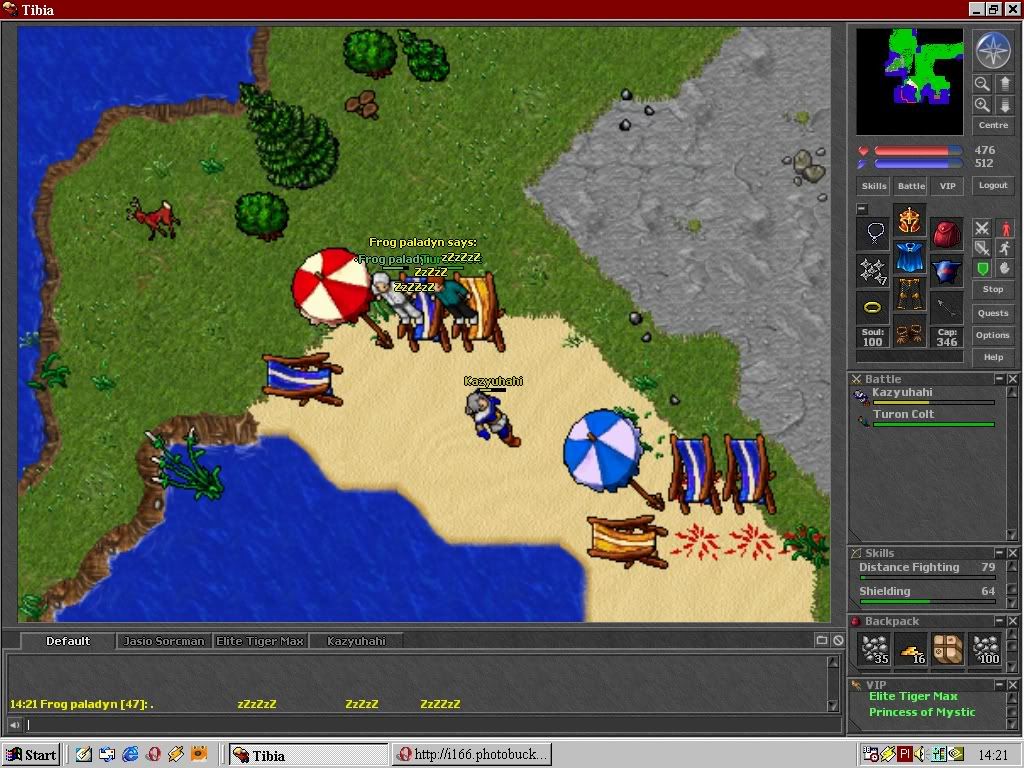Zoom in the minimap

click(982, 104)
